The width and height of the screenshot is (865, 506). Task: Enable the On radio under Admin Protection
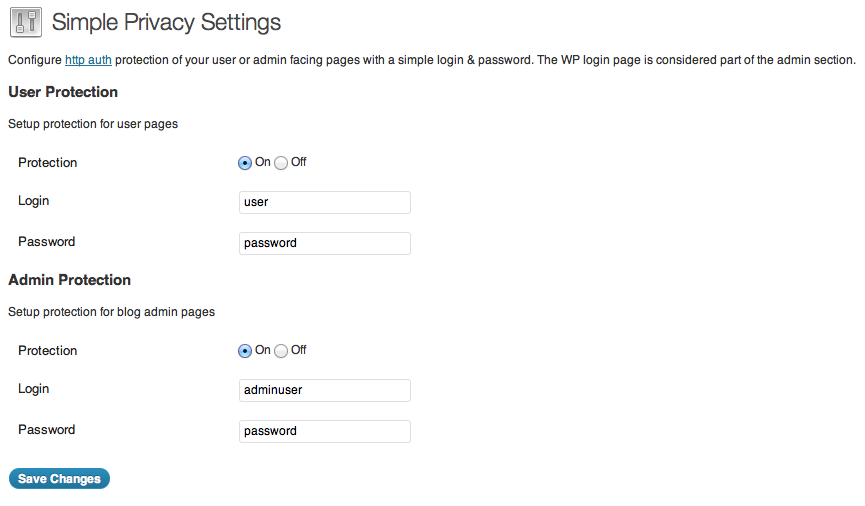[x=244, y=351]
